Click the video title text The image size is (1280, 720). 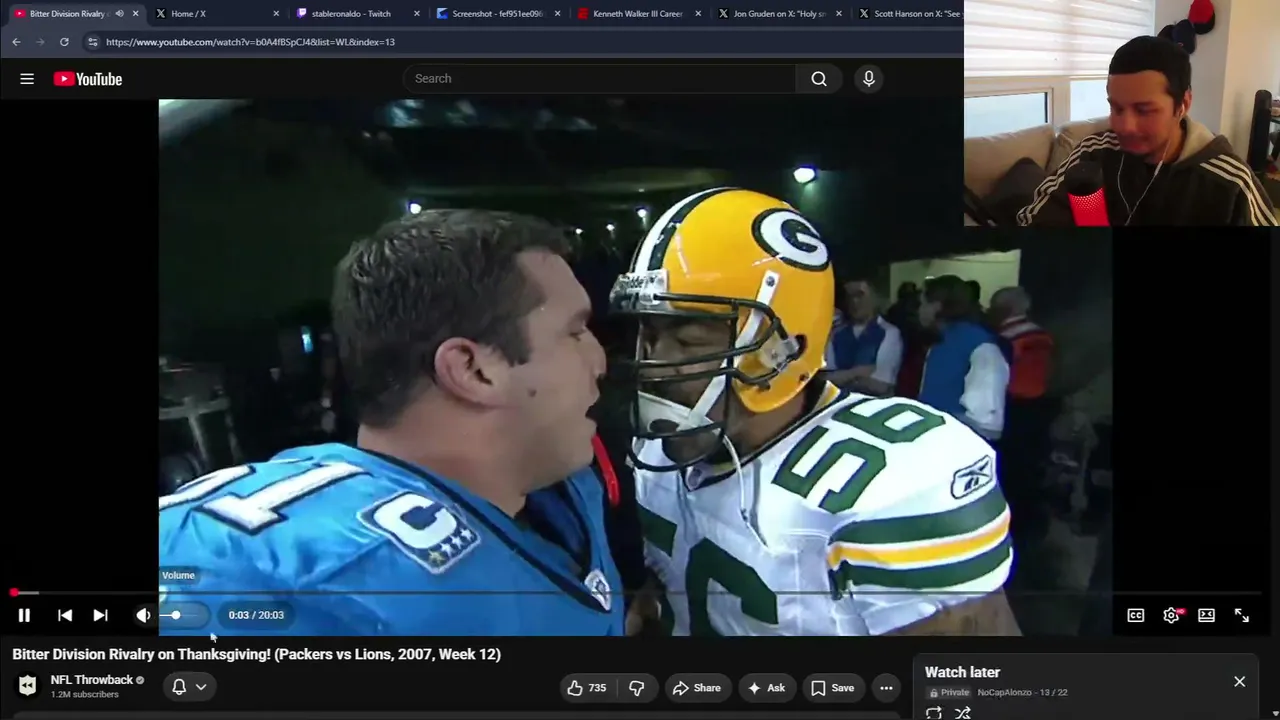[257, 654]
